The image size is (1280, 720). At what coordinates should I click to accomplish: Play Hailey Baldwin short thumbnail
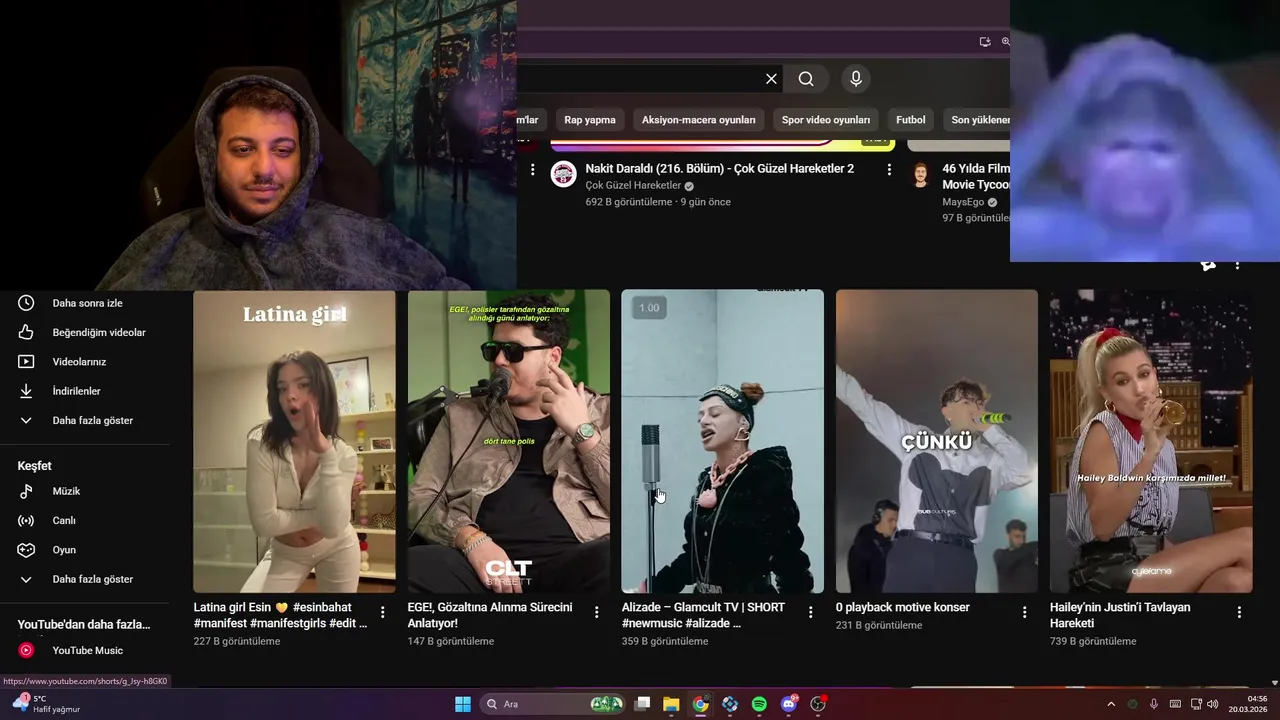click(x=1151, y=441)
